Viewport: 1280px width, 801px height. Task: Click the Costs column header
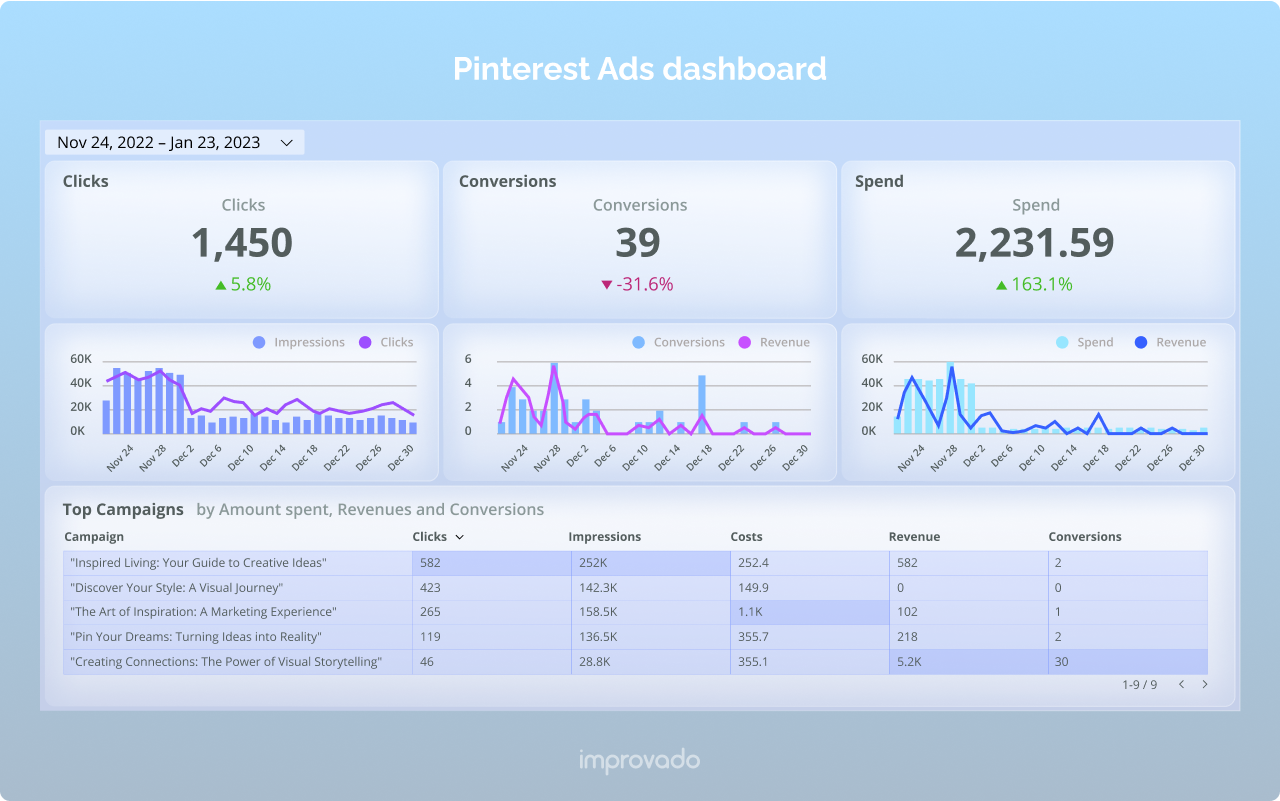746,537
